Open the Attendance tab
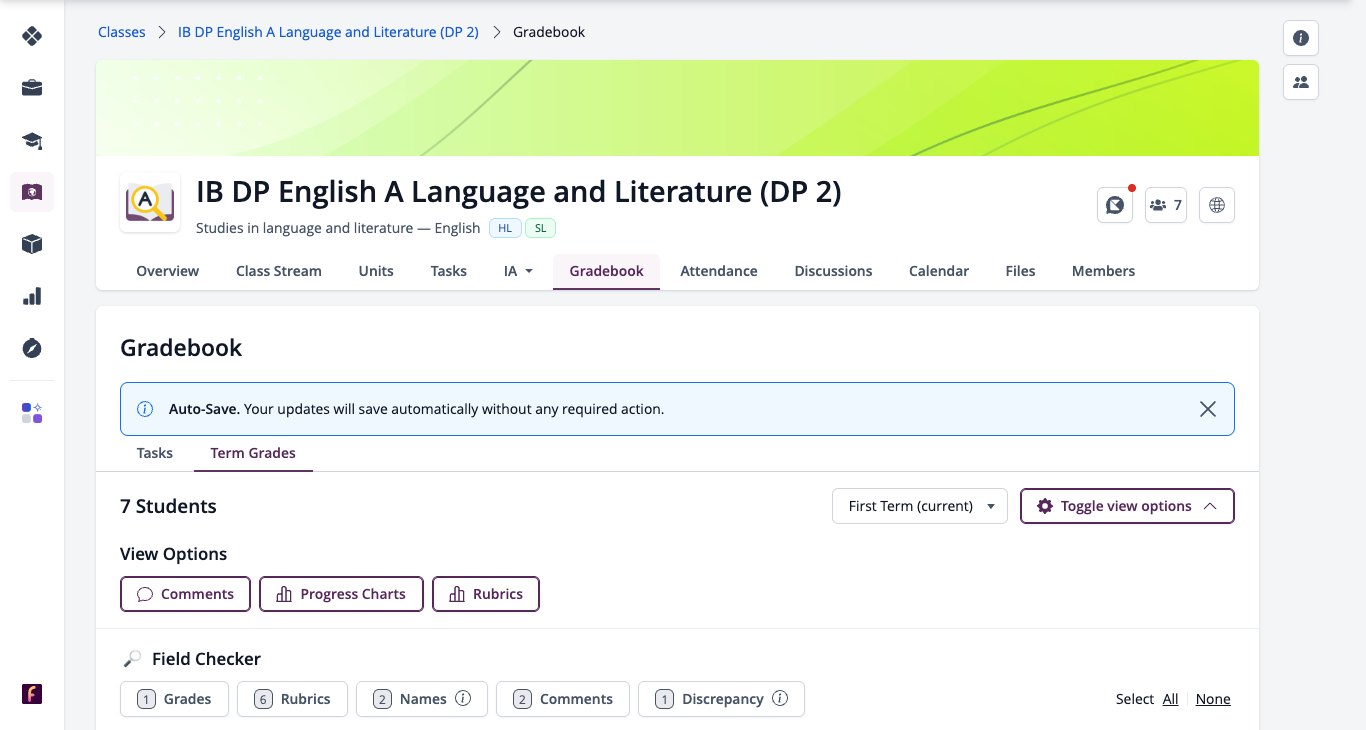This screenshot has height=730, width=1366. (719, 271)
